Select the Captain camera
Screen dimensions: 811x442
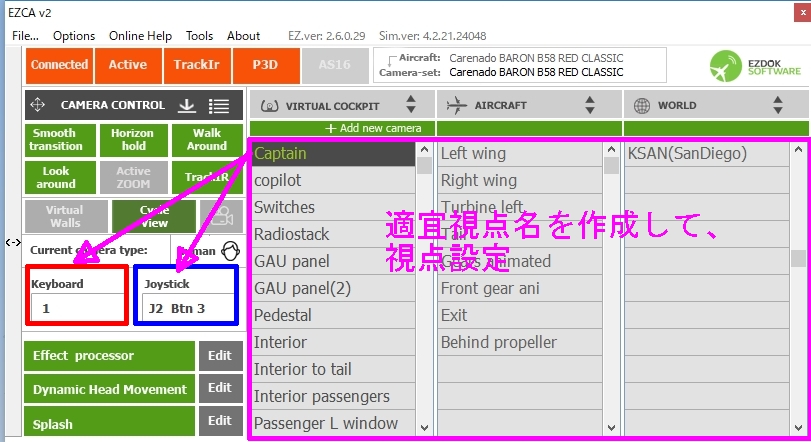coord(334,154)
